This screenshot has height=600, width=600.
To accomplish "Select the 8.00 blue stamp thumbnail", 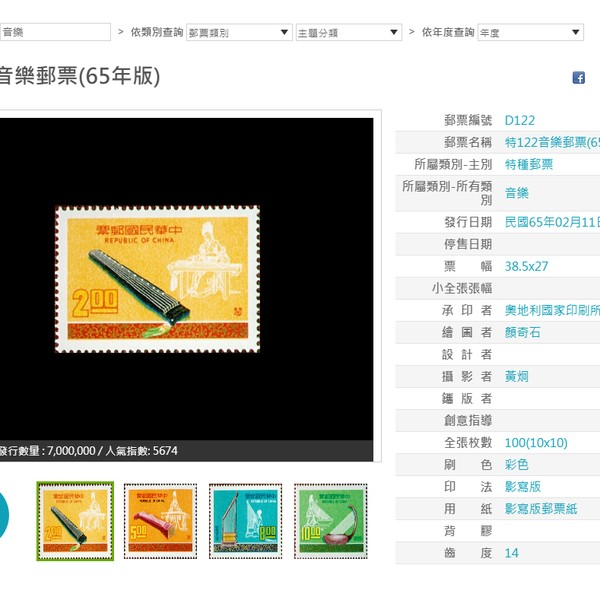I will point(246,521).
